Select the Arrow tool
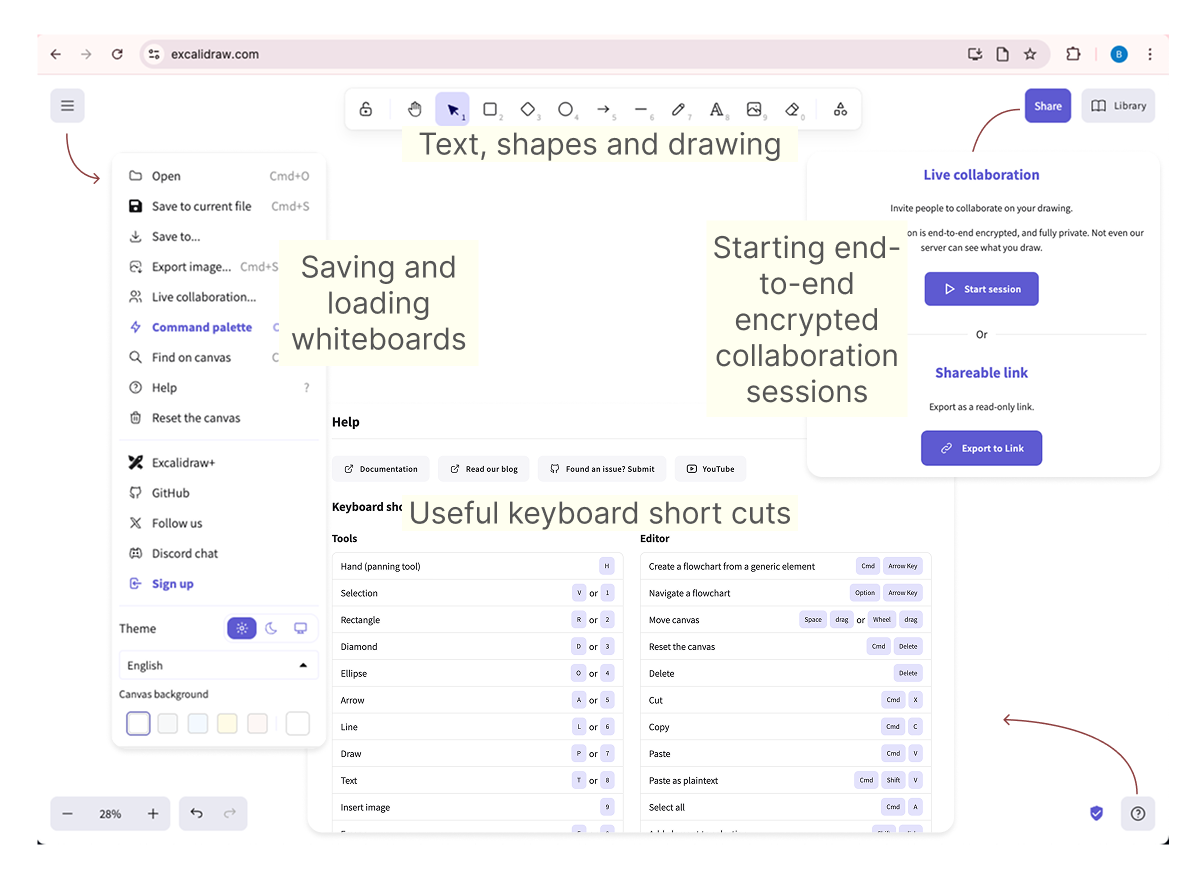 point(603,109)
